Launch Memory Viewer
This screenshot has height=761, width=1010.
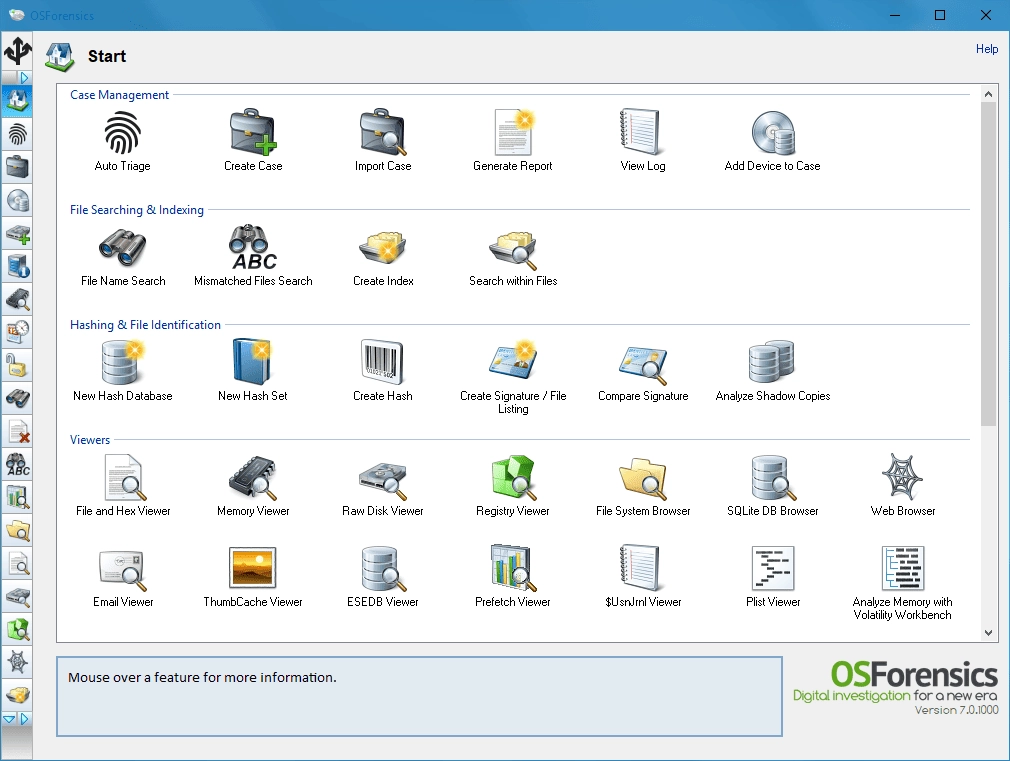pyautogui.click(x=253, y=486)
